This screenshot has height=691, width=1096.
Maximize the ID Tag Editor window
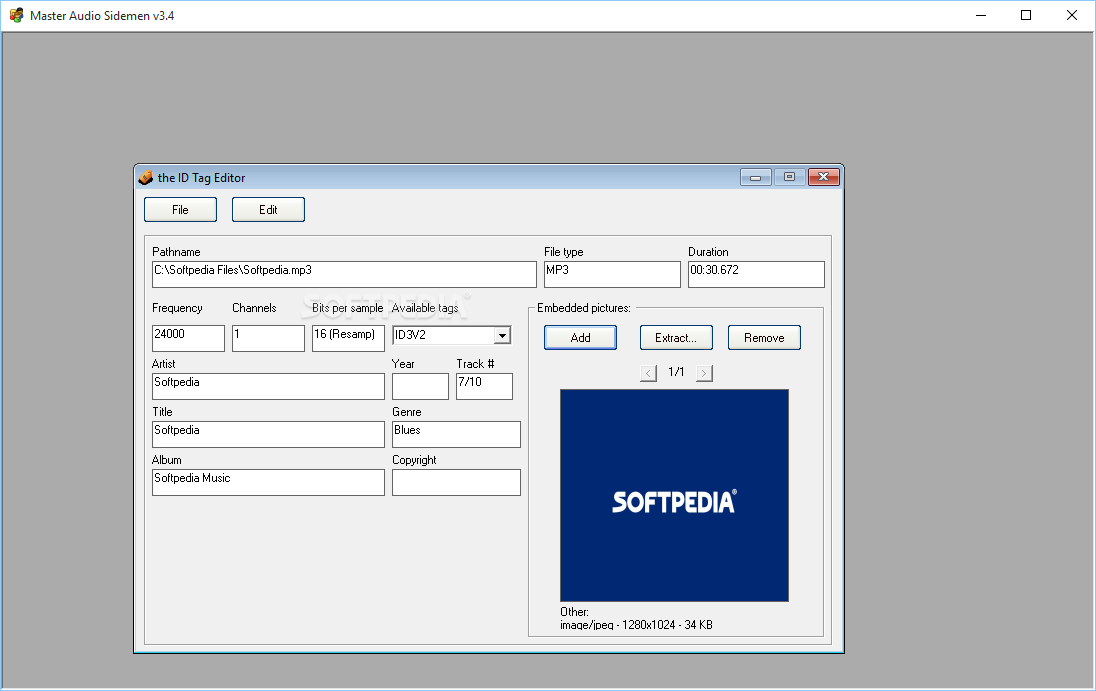[789, 177]
